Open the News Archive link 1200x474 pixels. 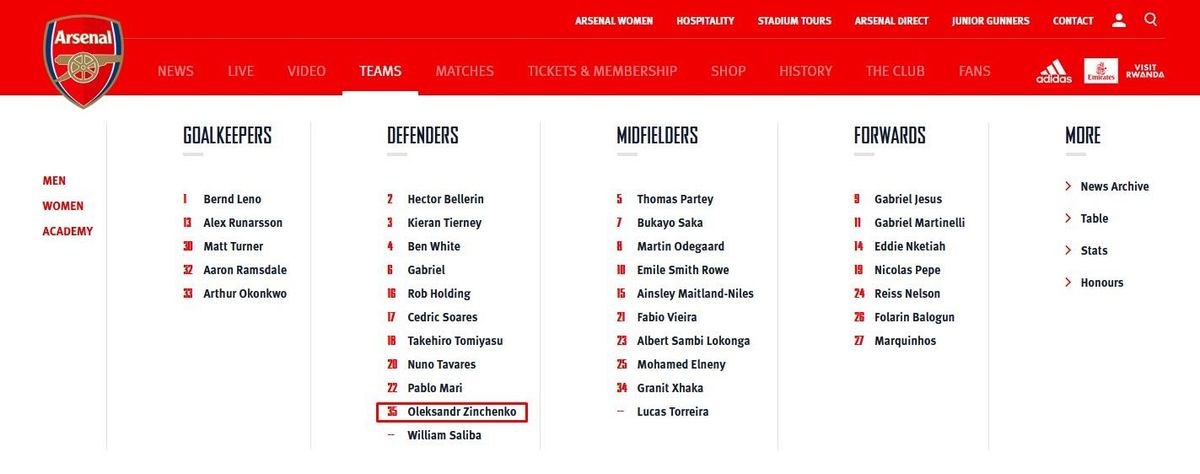1114,187
